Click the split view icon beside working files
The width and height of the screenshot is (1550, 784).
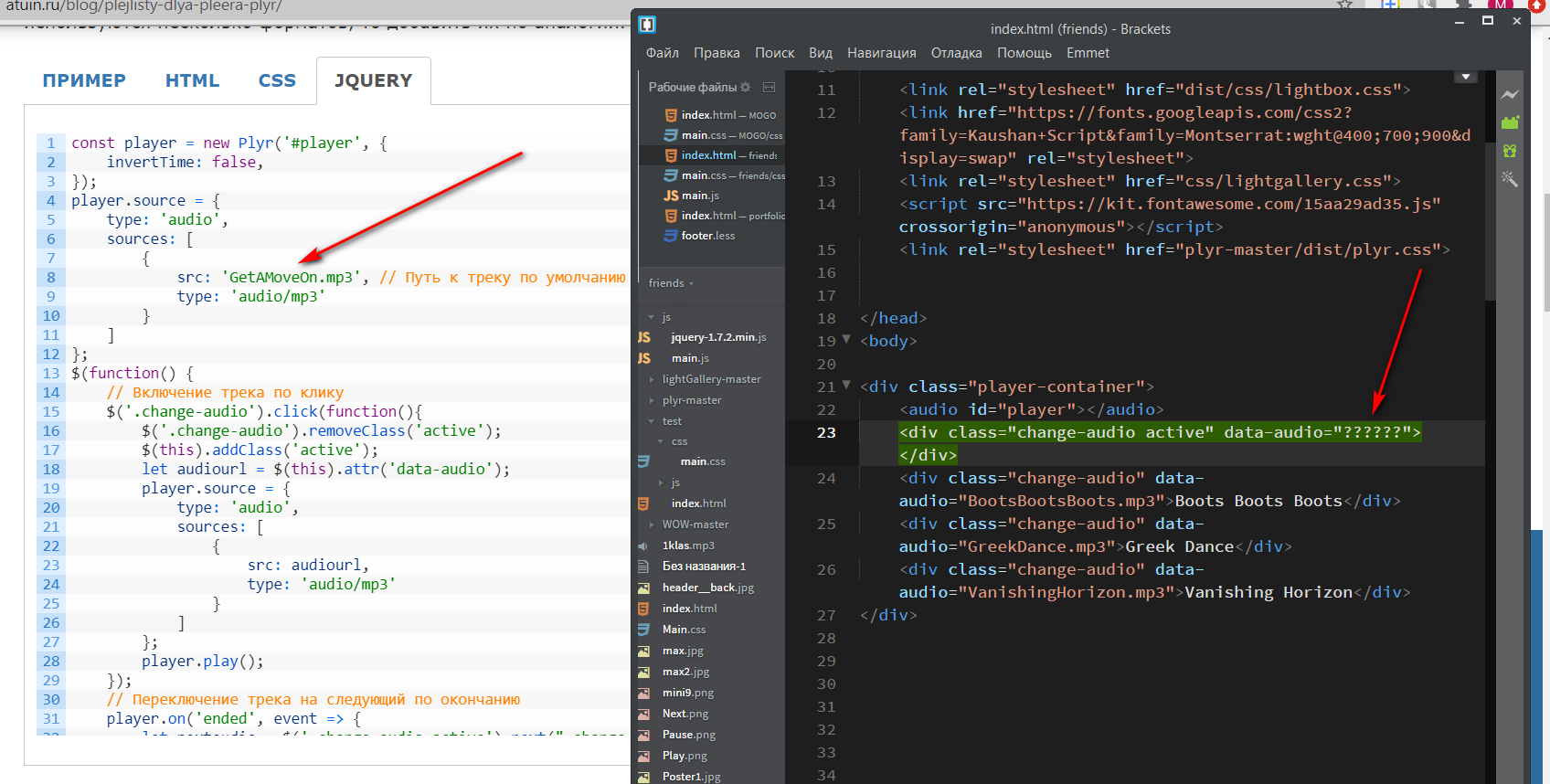pos(769,87)
